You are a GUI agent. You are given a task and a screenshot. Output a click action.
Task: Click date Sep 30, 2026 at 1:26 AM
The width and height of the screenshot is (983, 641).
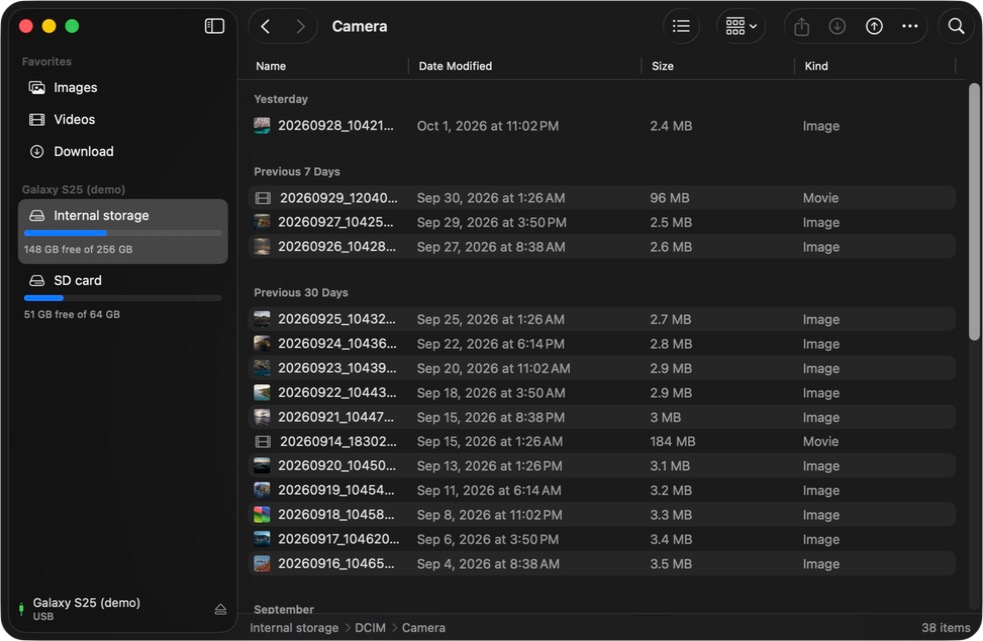491,198
